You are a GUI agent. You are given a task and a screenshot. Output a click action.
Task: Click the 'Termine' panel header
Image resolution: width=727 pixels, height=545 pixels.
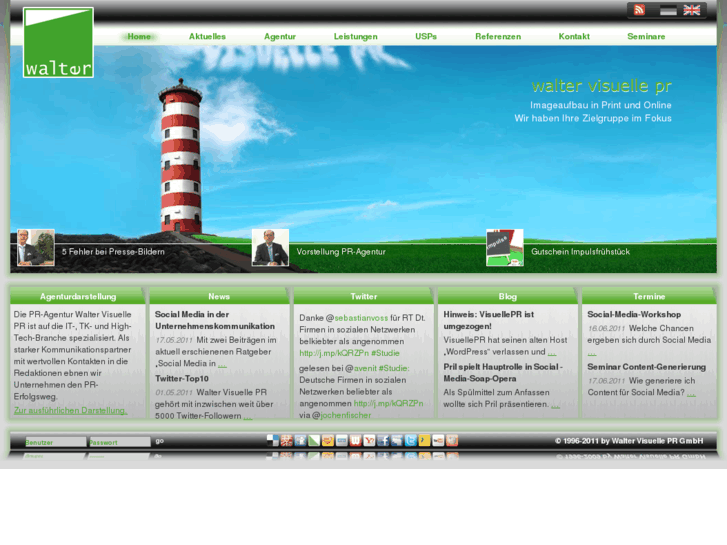pyautogui.click(x=649, y=296)
